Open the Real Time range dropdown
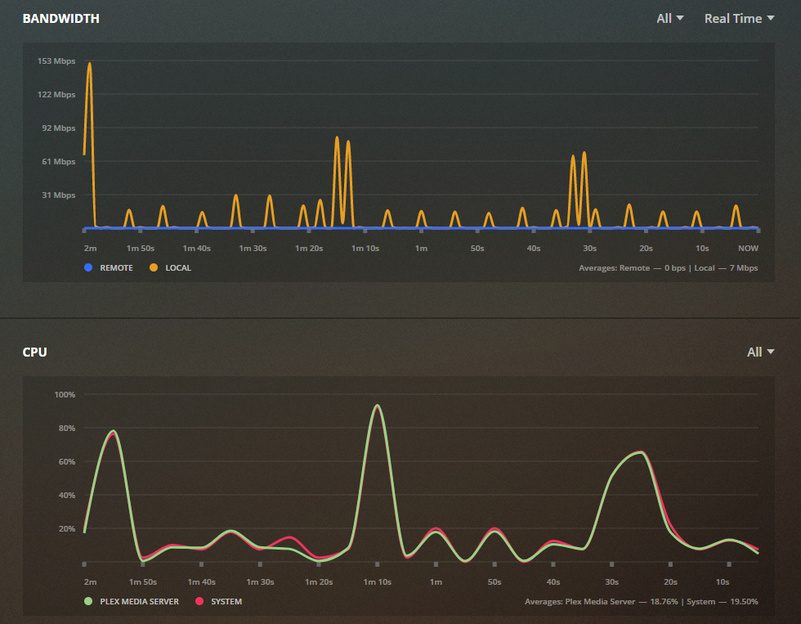Screen dimensions: 801x624 (x=739, y=18)
